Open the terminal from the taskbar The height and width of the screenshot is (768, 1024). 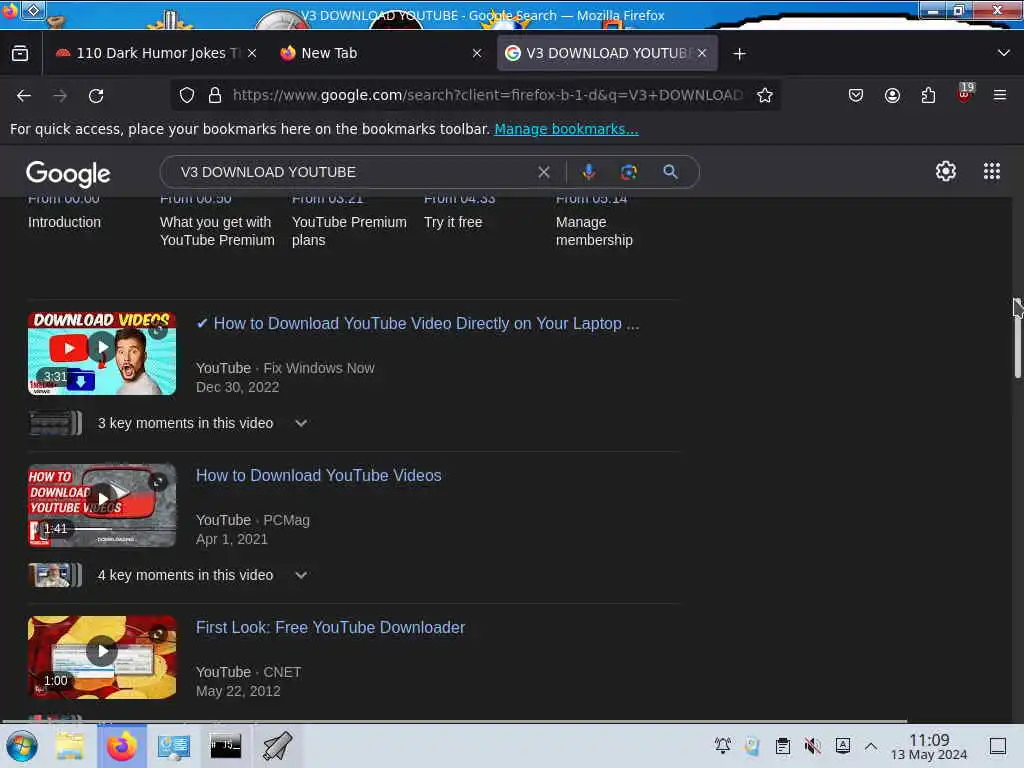225,746
